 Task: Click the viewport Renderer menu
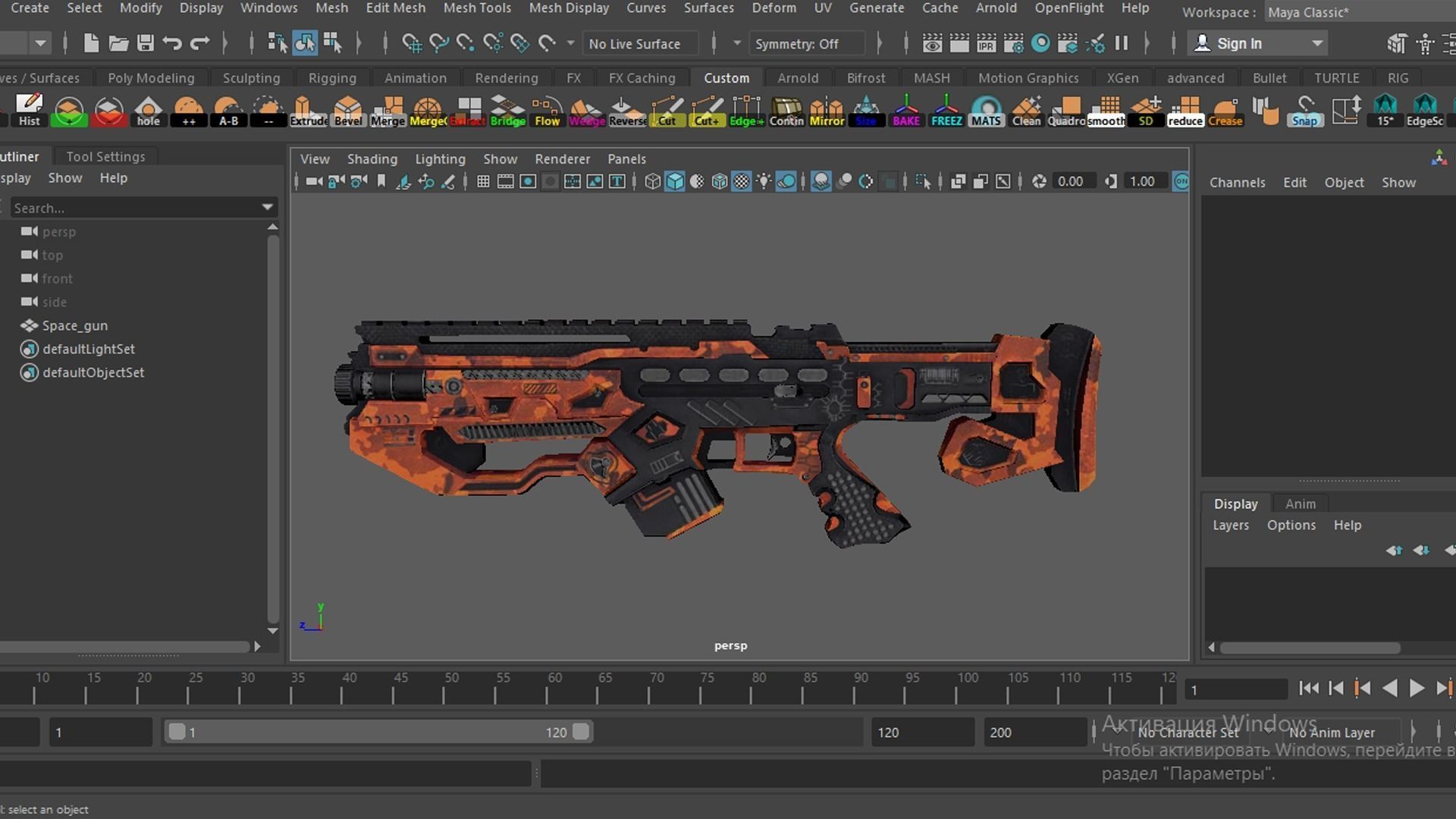[562, 159]
